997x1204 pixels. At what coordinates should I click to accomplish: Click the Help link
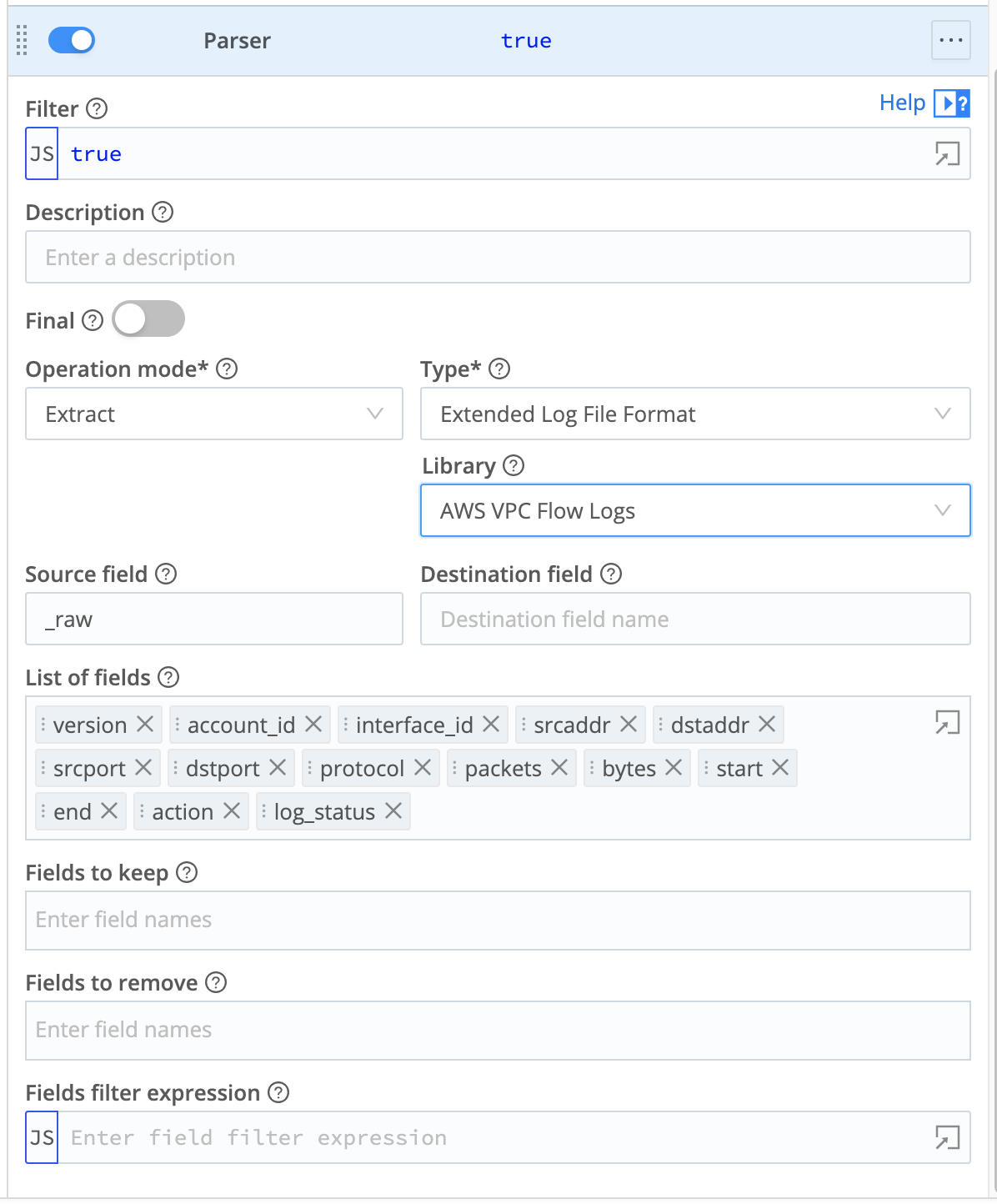[x=902, y=103]
